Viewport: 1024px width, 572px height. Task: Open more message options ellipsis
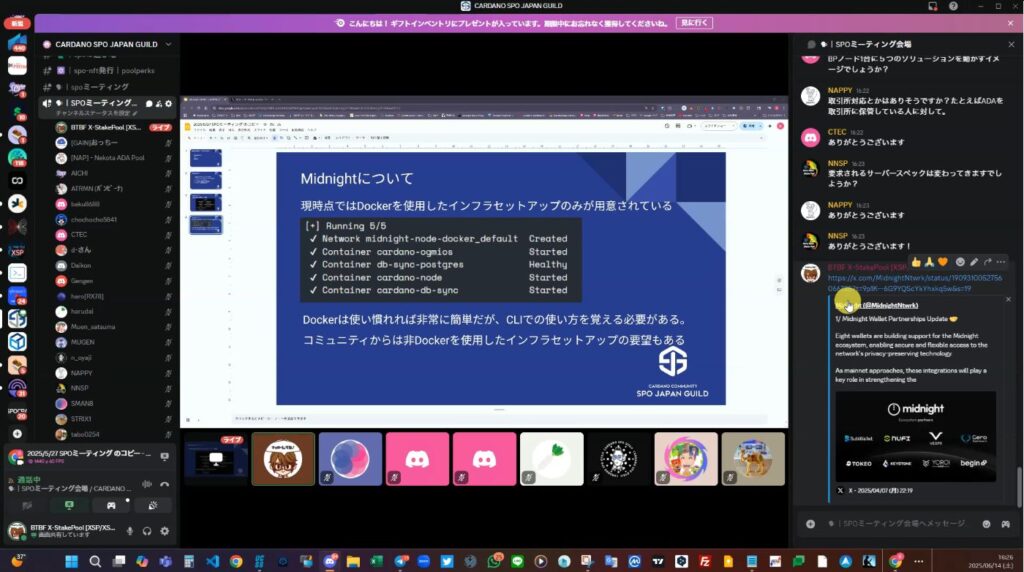pos(1001,262)
